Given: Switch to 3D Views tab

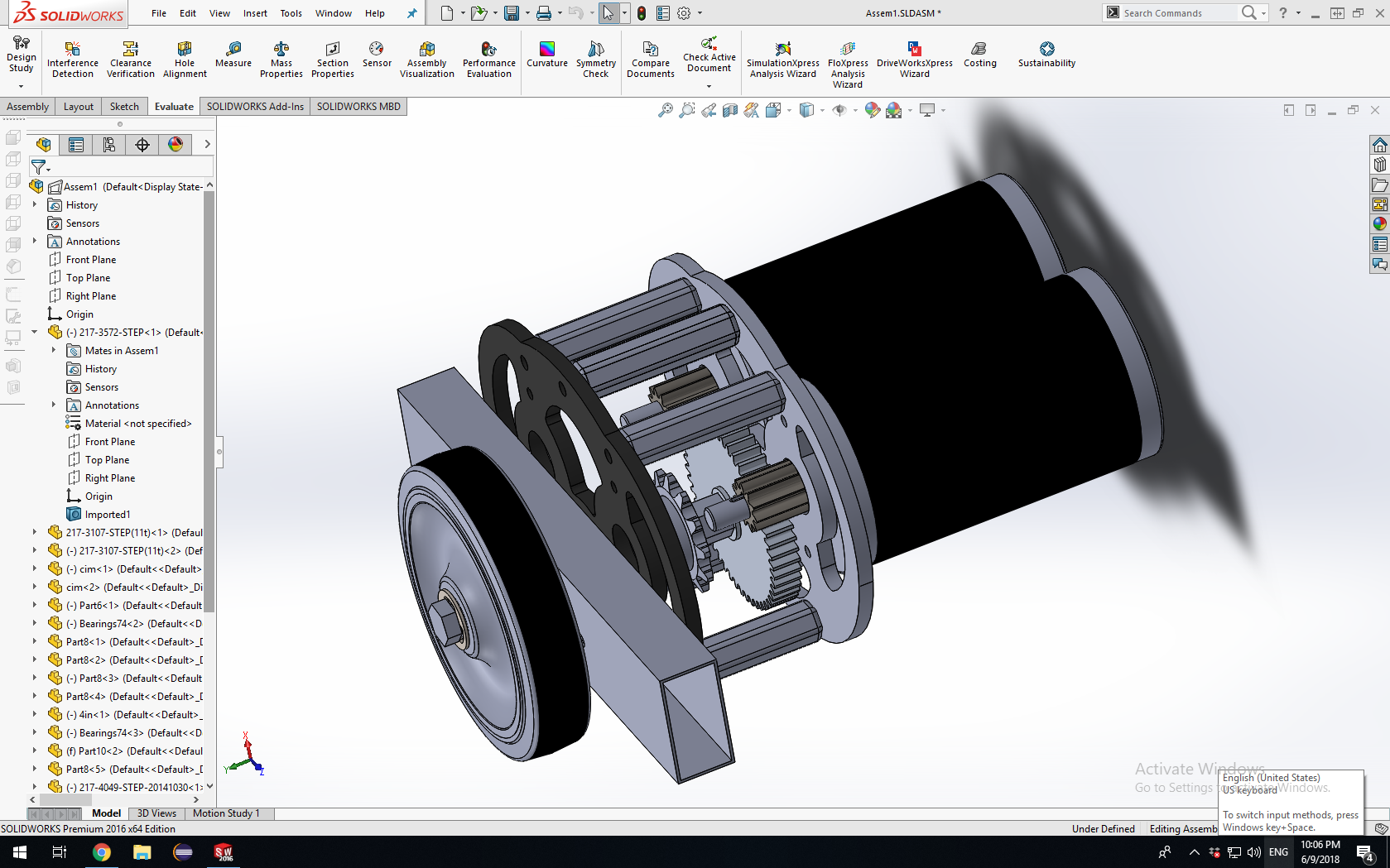Looking at the screenshot, I should pyautogui.click(x=156, y=813).
